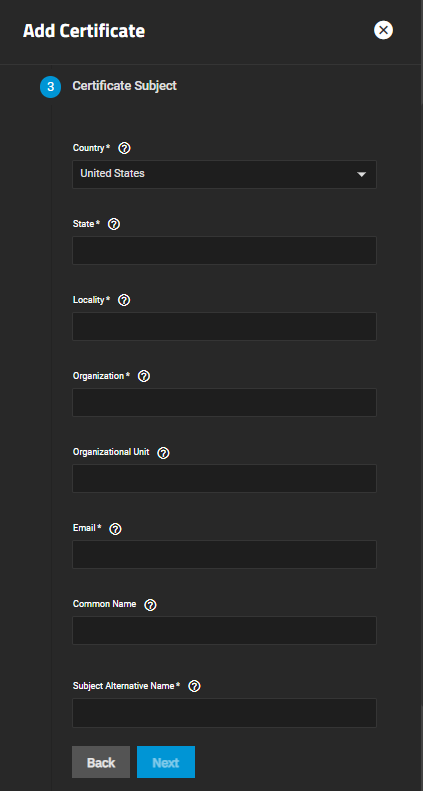Screen dimensions: 423x791
Task: View the Organization field help icon
Action: (x=144, y=376)
